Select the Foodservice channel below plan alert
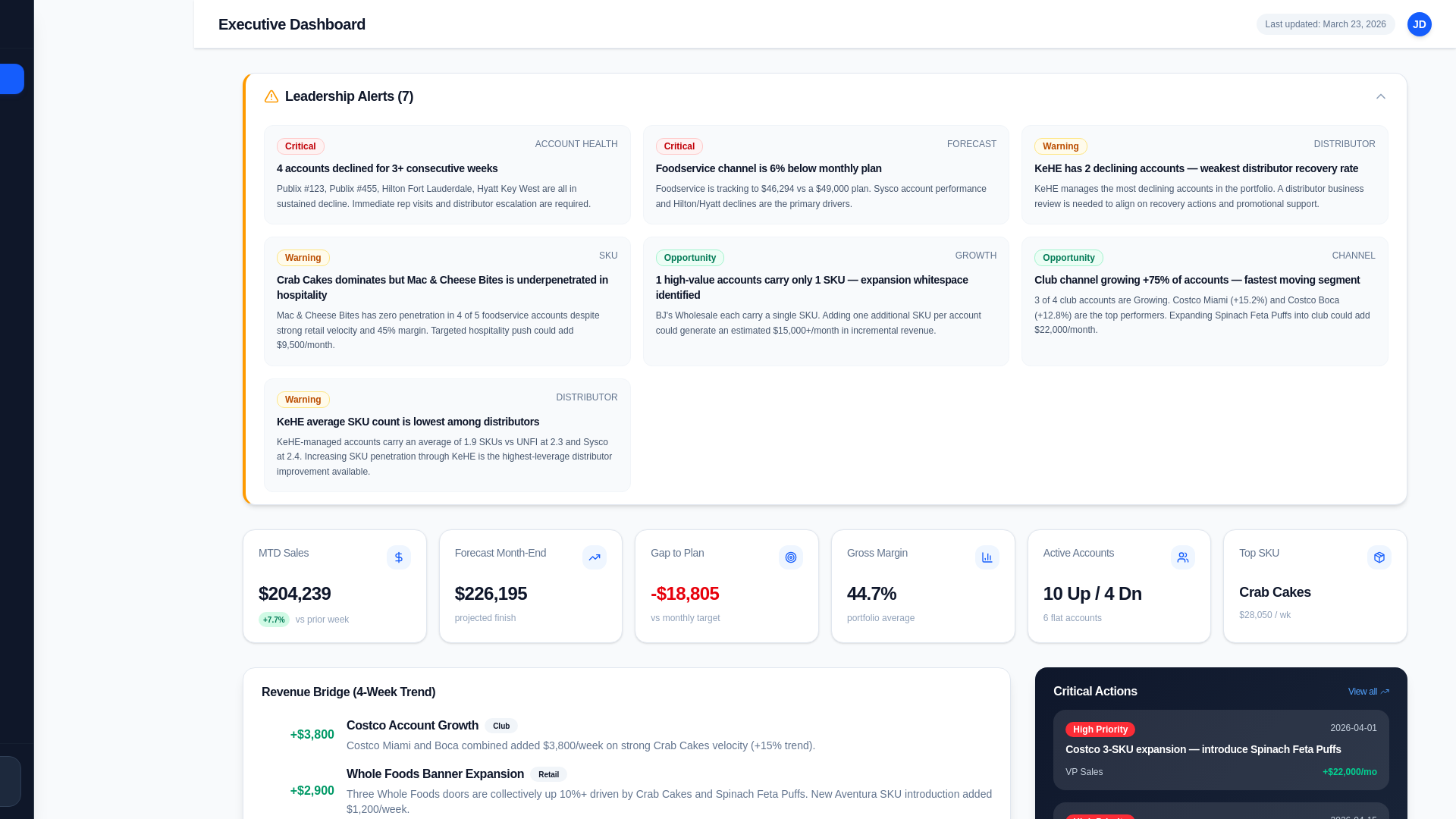The image size is (1456, 819). click(825, 174)
